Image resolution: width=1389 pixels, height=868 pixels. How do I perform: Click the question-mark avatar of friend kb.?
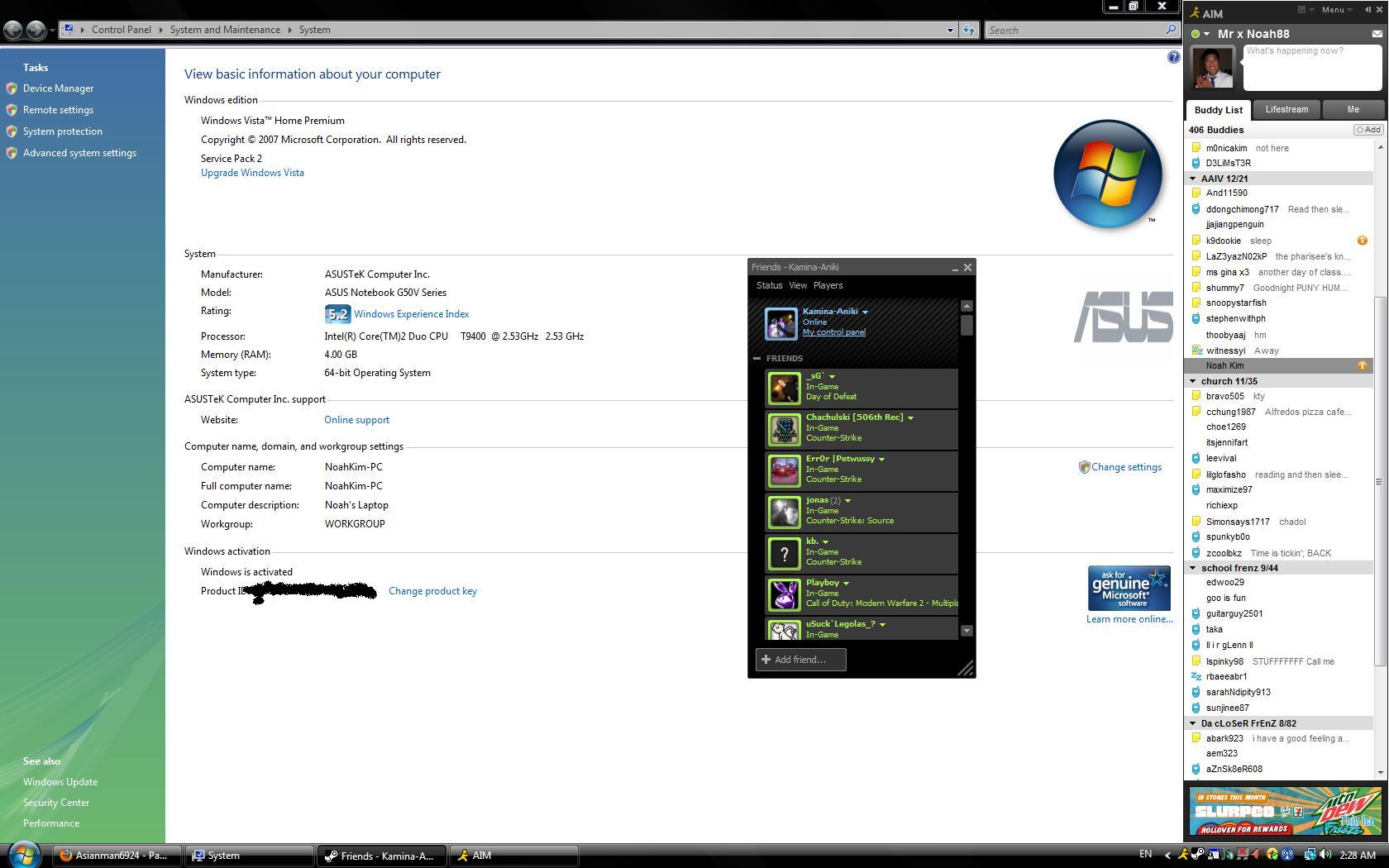[784, 554]
